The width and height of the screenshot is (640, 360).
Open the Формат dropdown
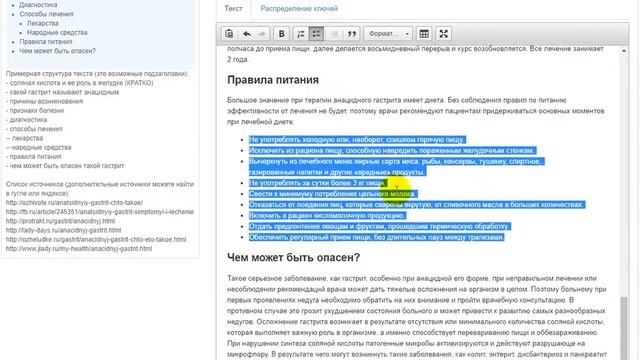388,34
